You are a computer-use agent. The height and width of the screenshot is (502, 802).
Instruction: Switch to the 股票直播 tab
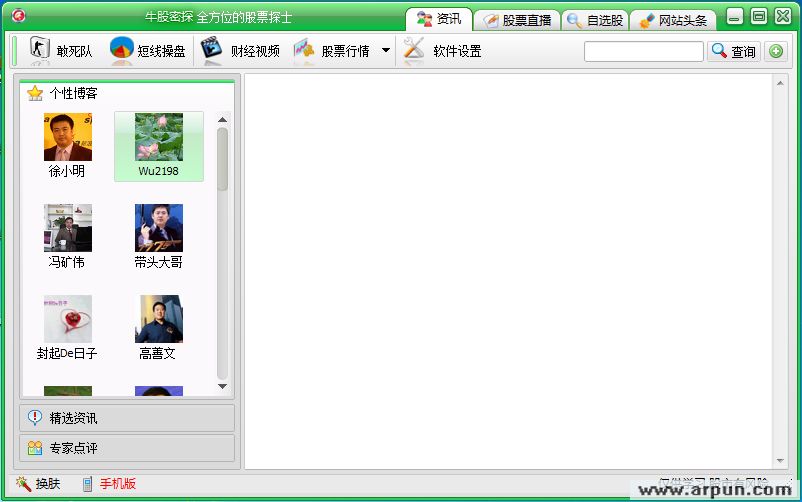(517, 20)
